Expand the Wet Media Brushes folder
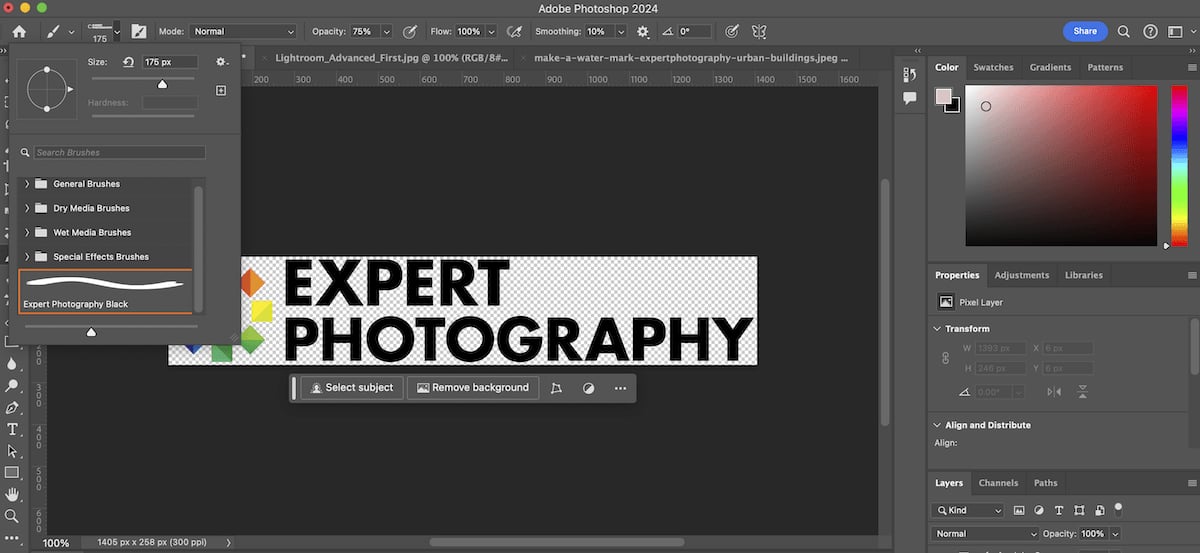 click(27, 232)
